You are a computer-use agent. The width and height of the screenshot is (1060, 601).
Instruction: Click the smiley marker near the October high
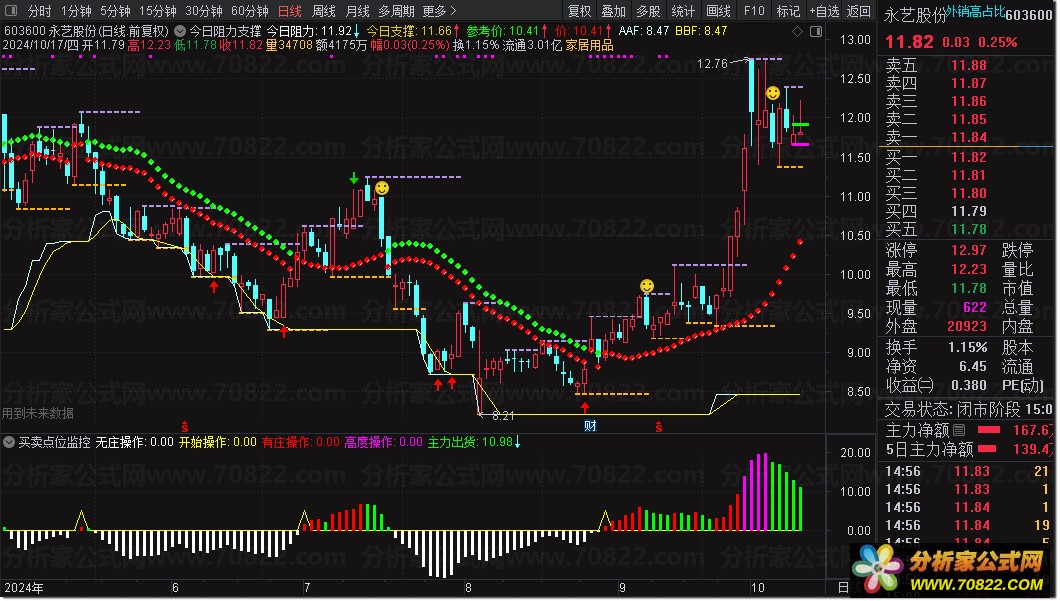pos(773,93)
